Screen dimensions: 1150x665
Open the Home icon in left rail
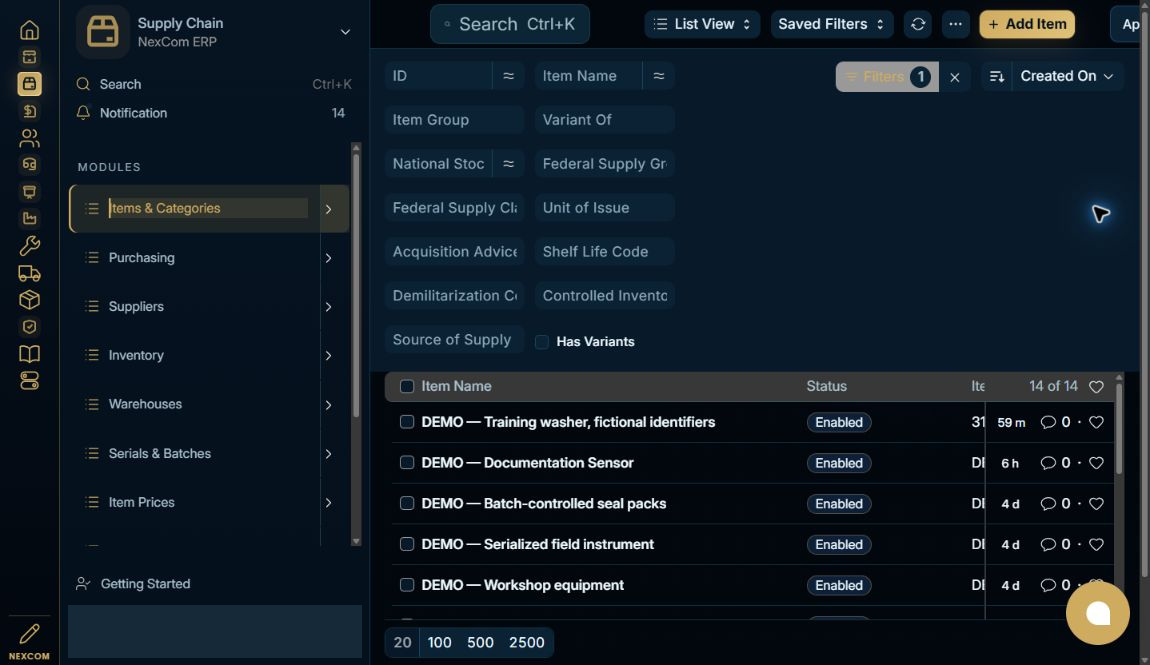coord(29,30)
